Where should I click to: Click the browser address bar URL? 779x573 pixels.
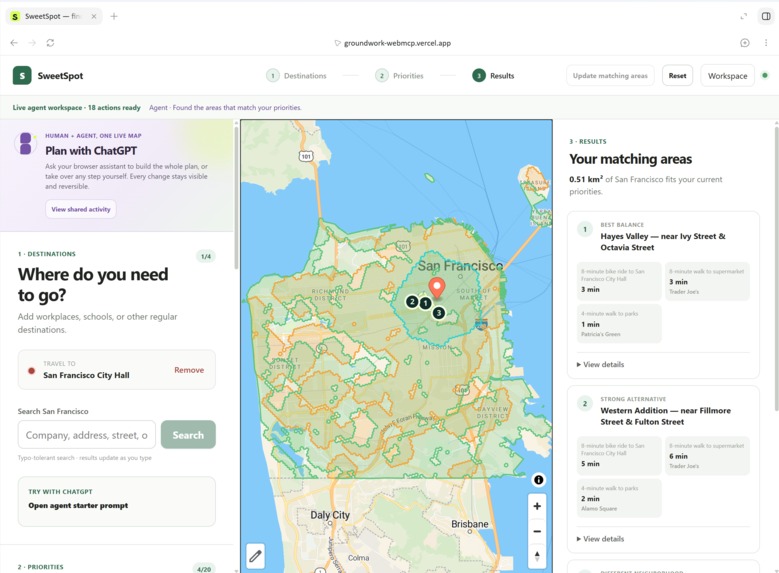pyautogui.click(x=397, y=43)
